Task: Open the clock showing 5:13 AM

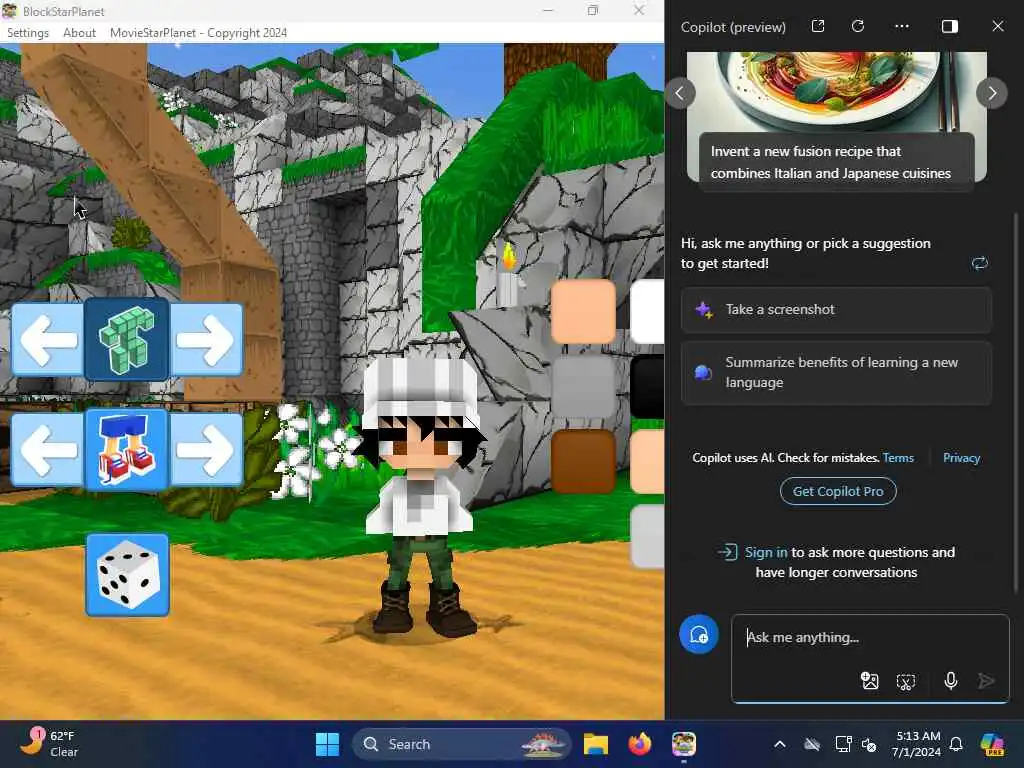Action: (x=917, y=744)
